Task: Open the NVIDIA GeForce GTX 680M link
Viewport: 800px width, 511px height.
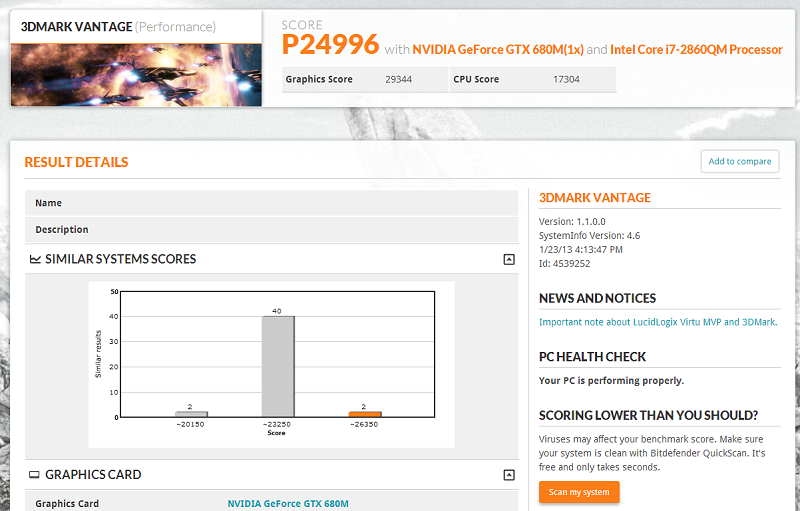Action: [x=288, y=504]
